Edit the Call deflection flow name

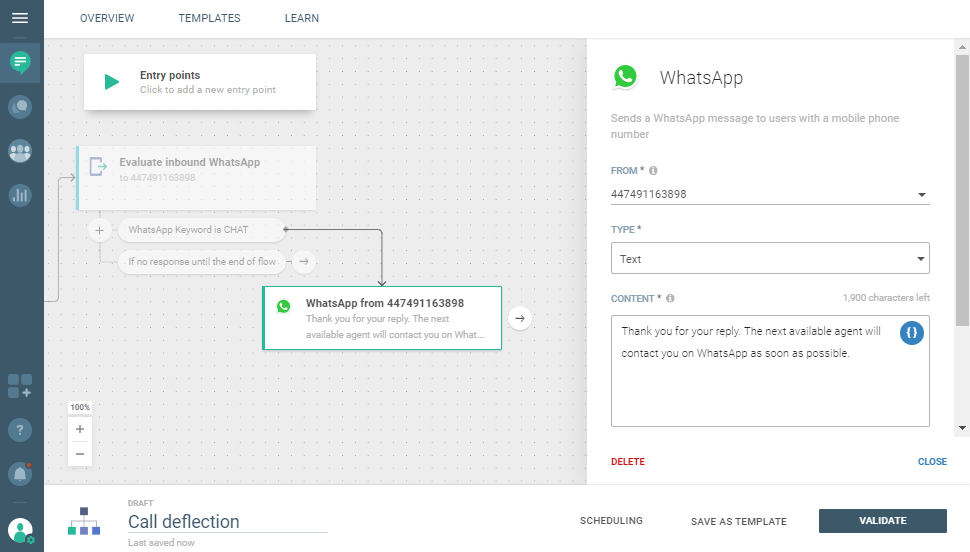(228, 522)
